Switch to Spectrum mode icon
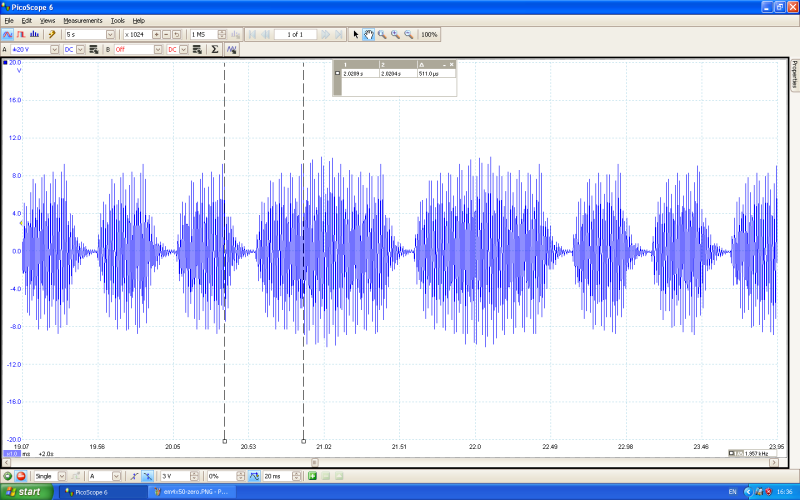The height and width of the screenshot is (500, 800). 34,35
